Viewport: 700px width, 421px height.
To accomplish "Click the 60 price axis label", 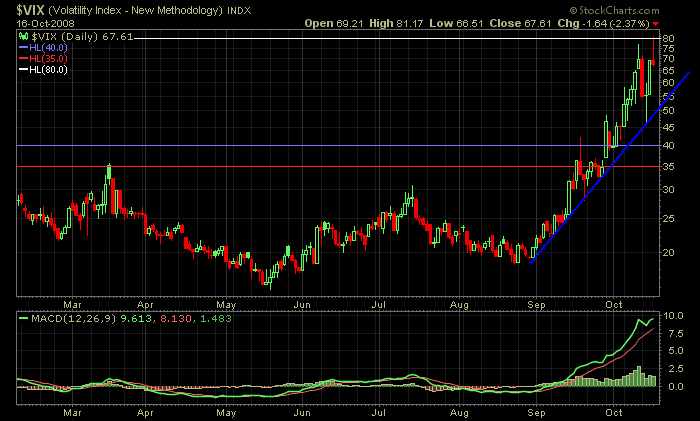I will (668, 83).
